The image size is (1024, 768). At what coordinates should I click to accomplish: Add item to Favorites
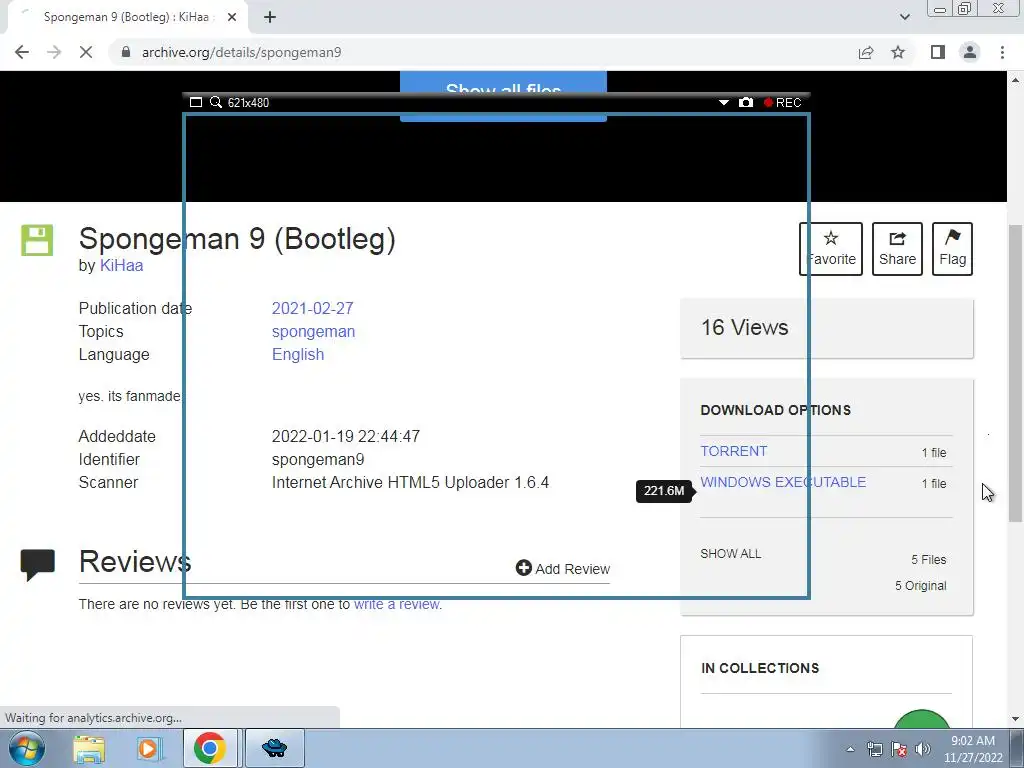pos(831,248)
